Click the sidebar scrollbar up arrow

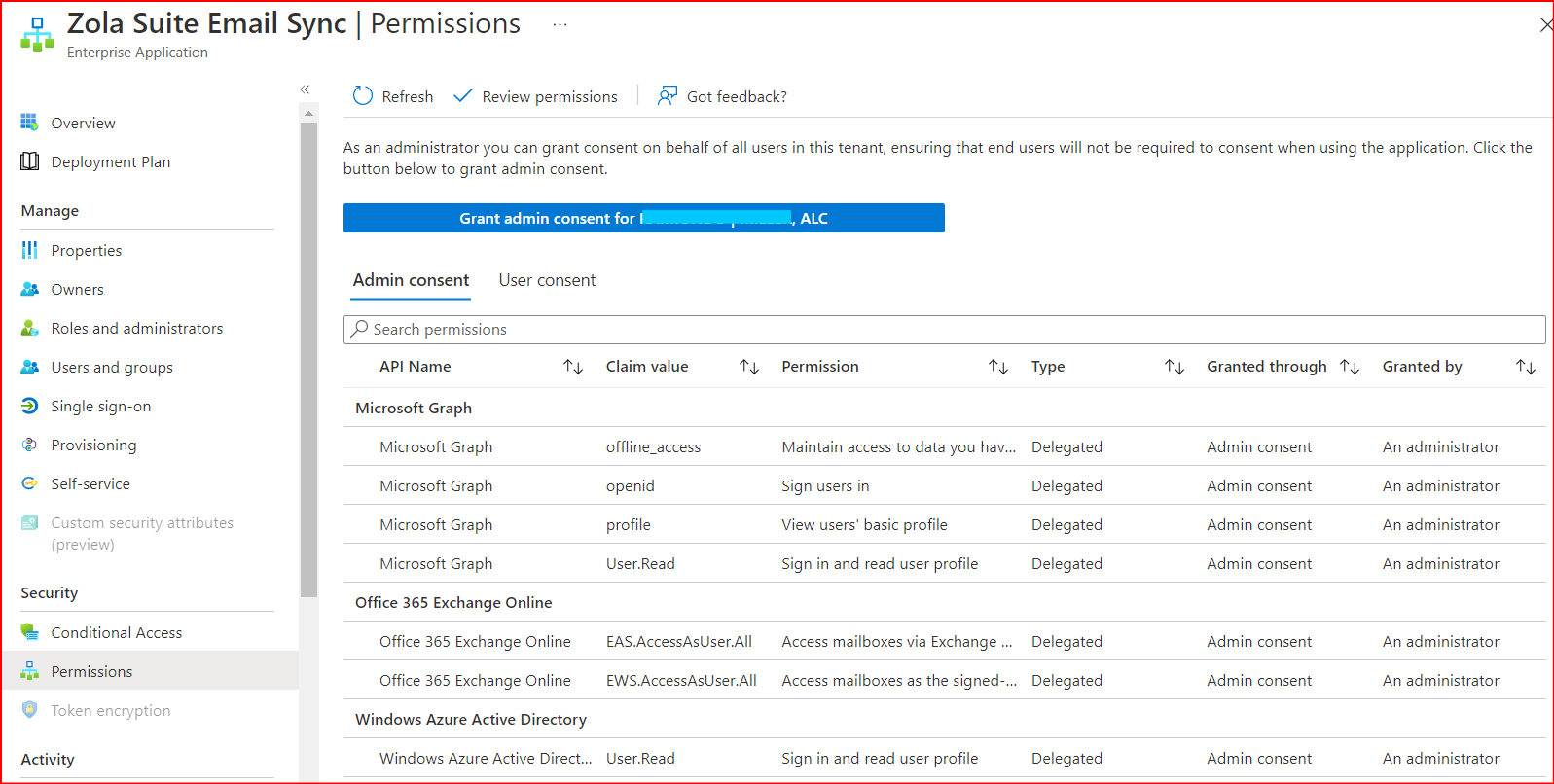tap(308, 114)
